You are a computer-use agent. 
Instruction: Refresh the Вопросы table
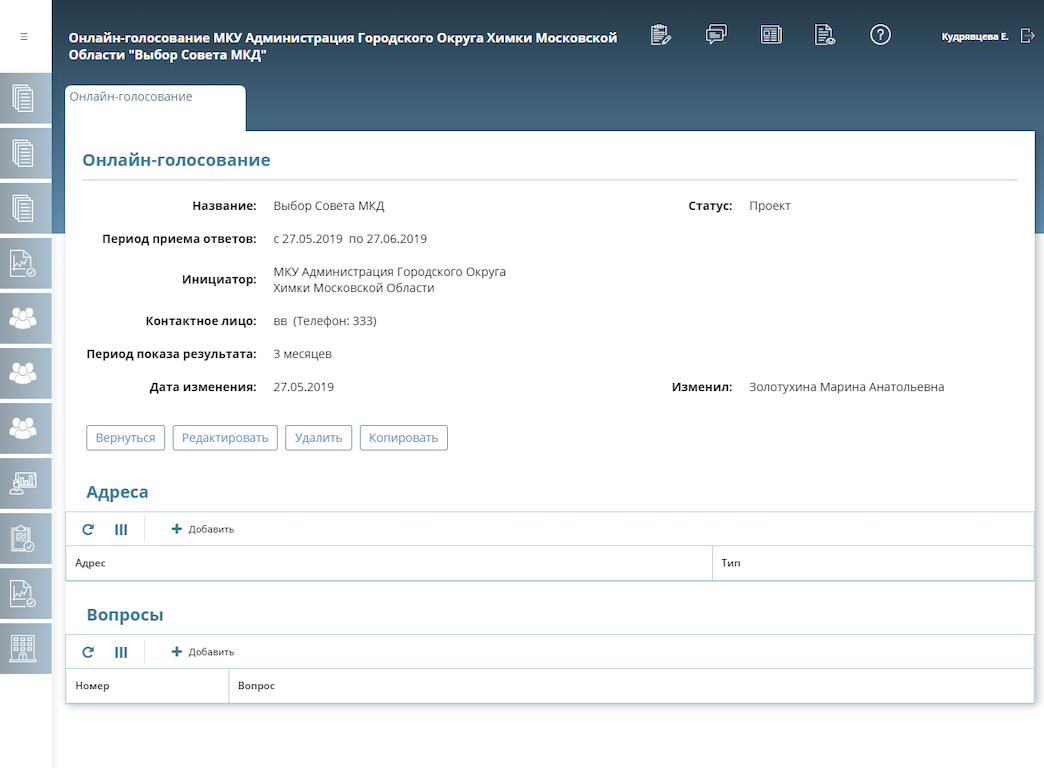click(88, 652)
